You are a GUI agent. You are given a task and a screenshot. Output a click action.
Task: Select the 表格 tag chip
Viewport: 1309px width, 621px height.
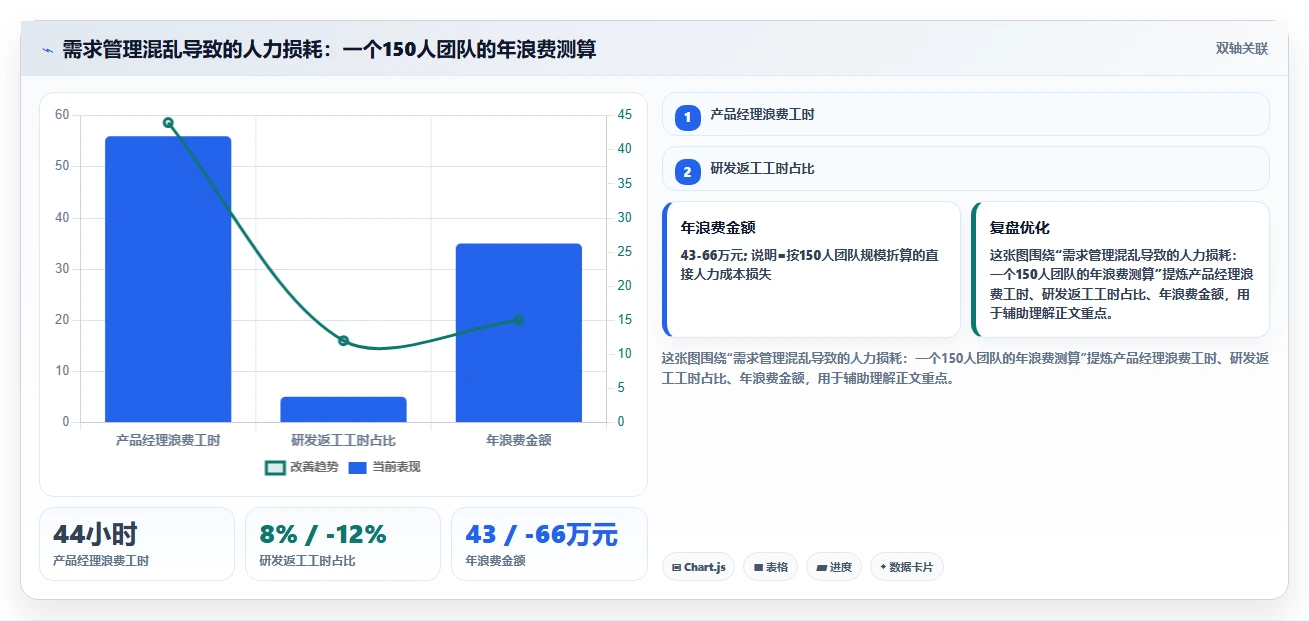(770, 567)
